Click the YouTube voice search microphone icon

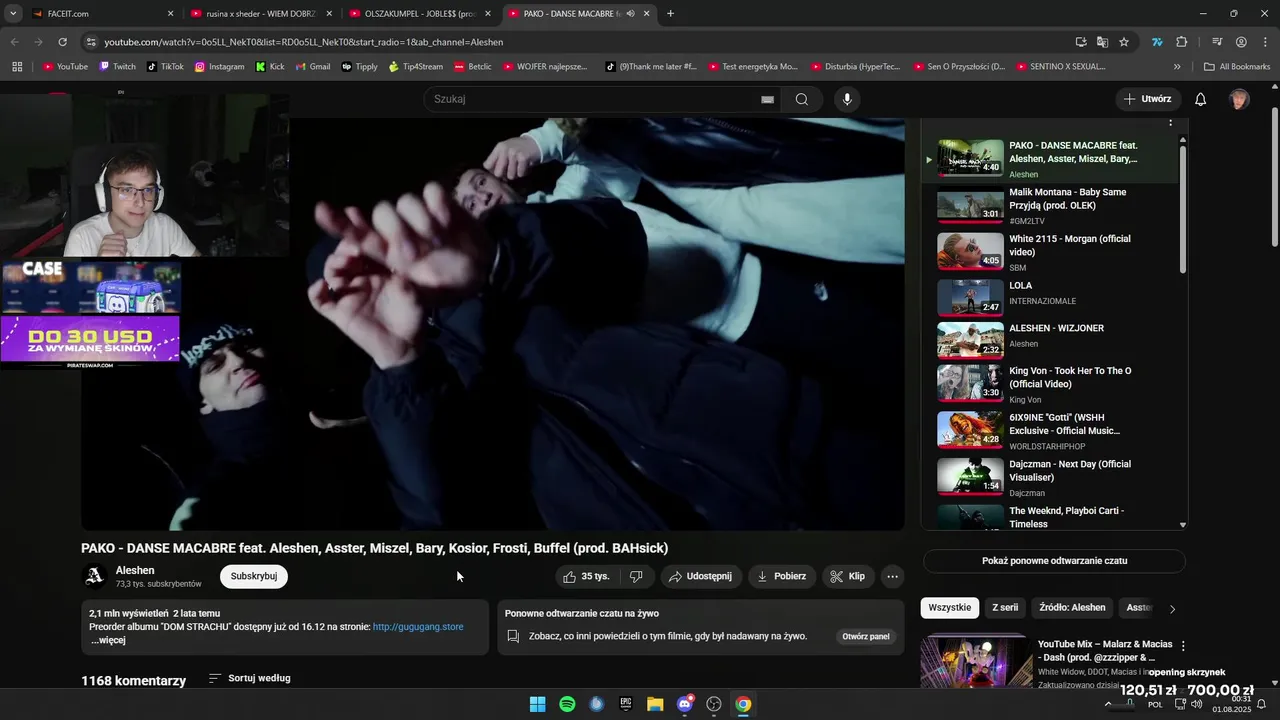(847, 99)
